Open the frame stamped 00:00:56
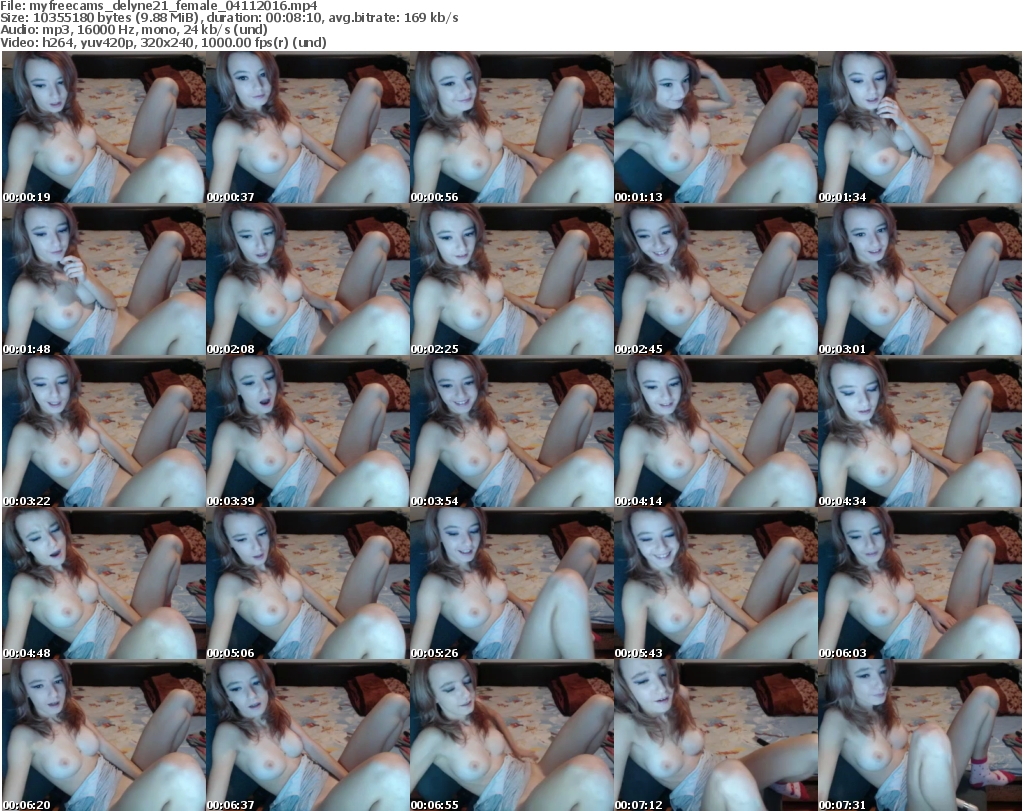This screenshot has height=811, width=1024. (511, 127)
